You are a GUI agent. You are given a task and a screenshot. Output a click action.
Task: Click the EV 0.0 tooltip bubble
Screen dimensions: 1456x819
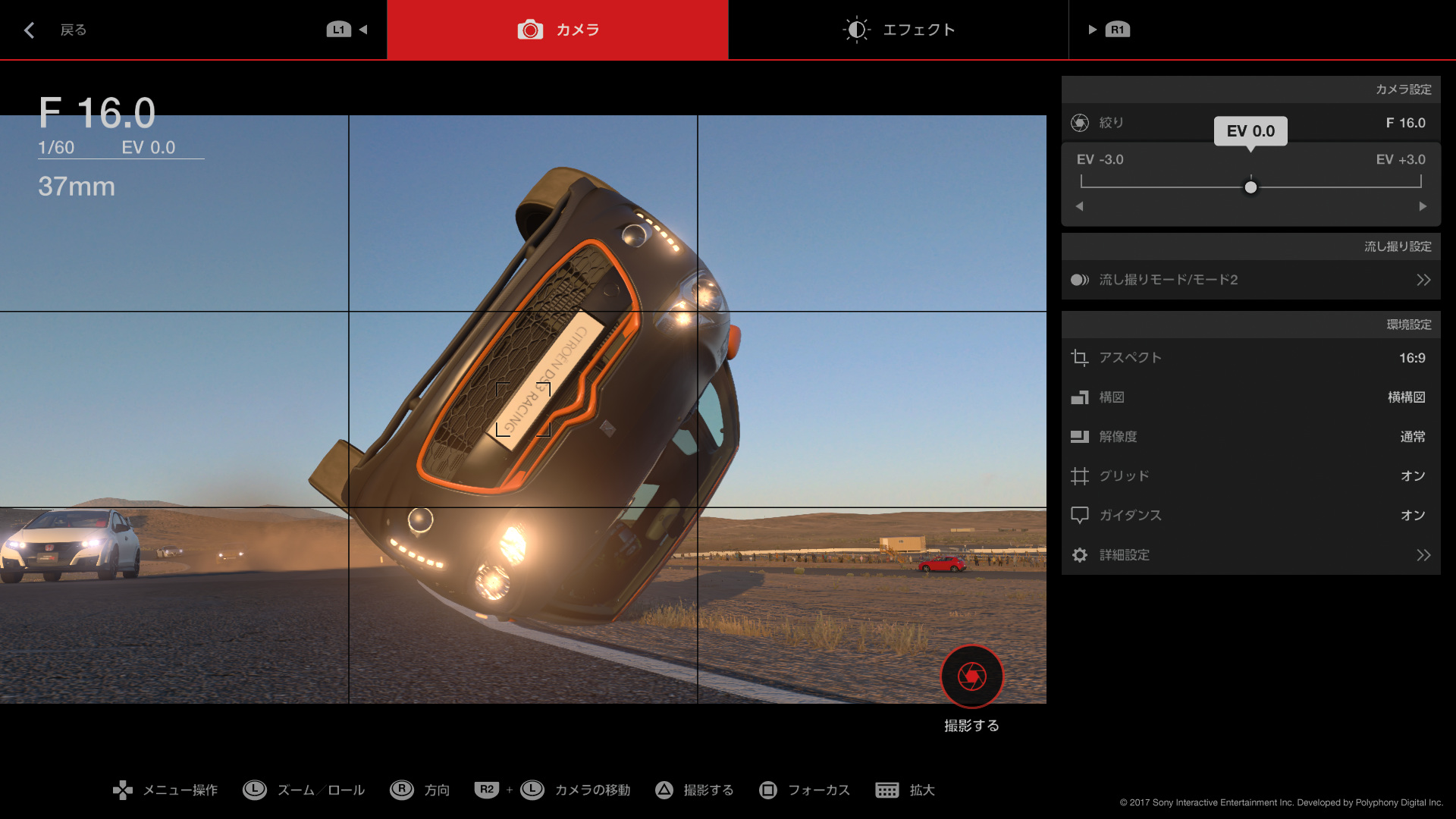[x=1250, y=131]
